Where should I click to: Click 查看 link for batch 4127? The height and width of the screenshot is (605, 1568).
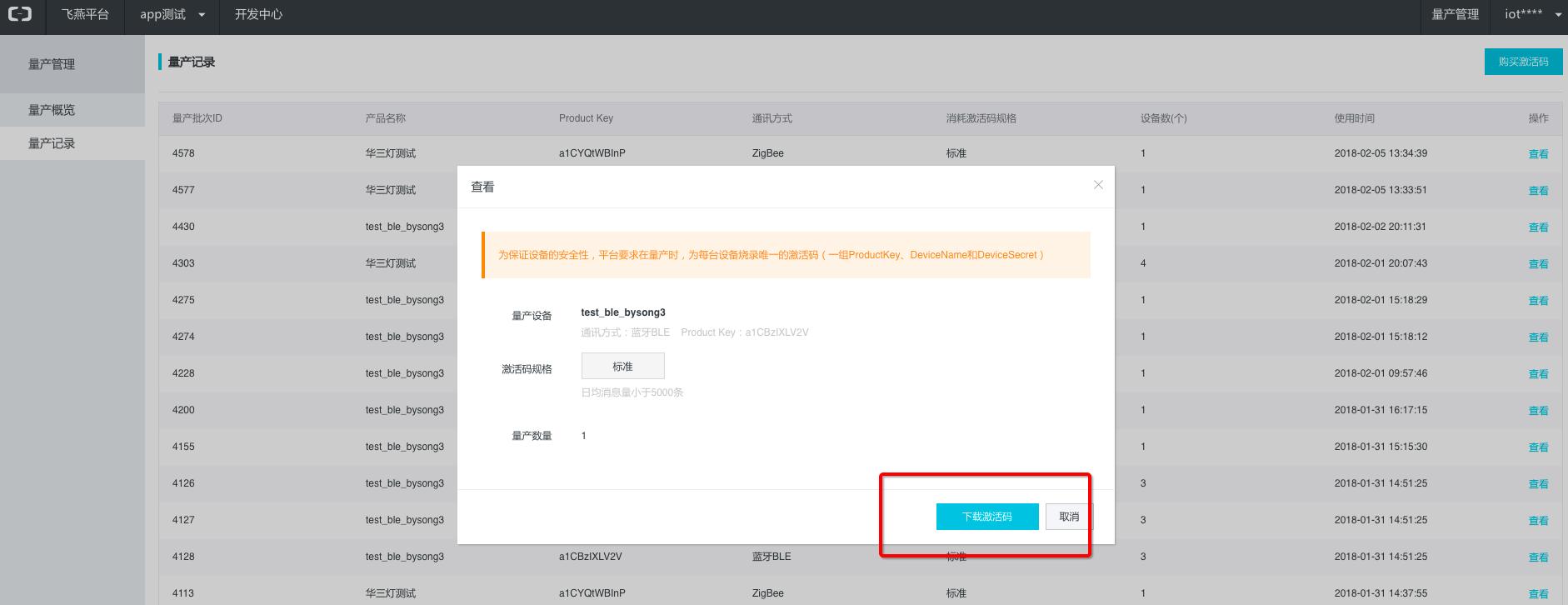coord(1538,521)
